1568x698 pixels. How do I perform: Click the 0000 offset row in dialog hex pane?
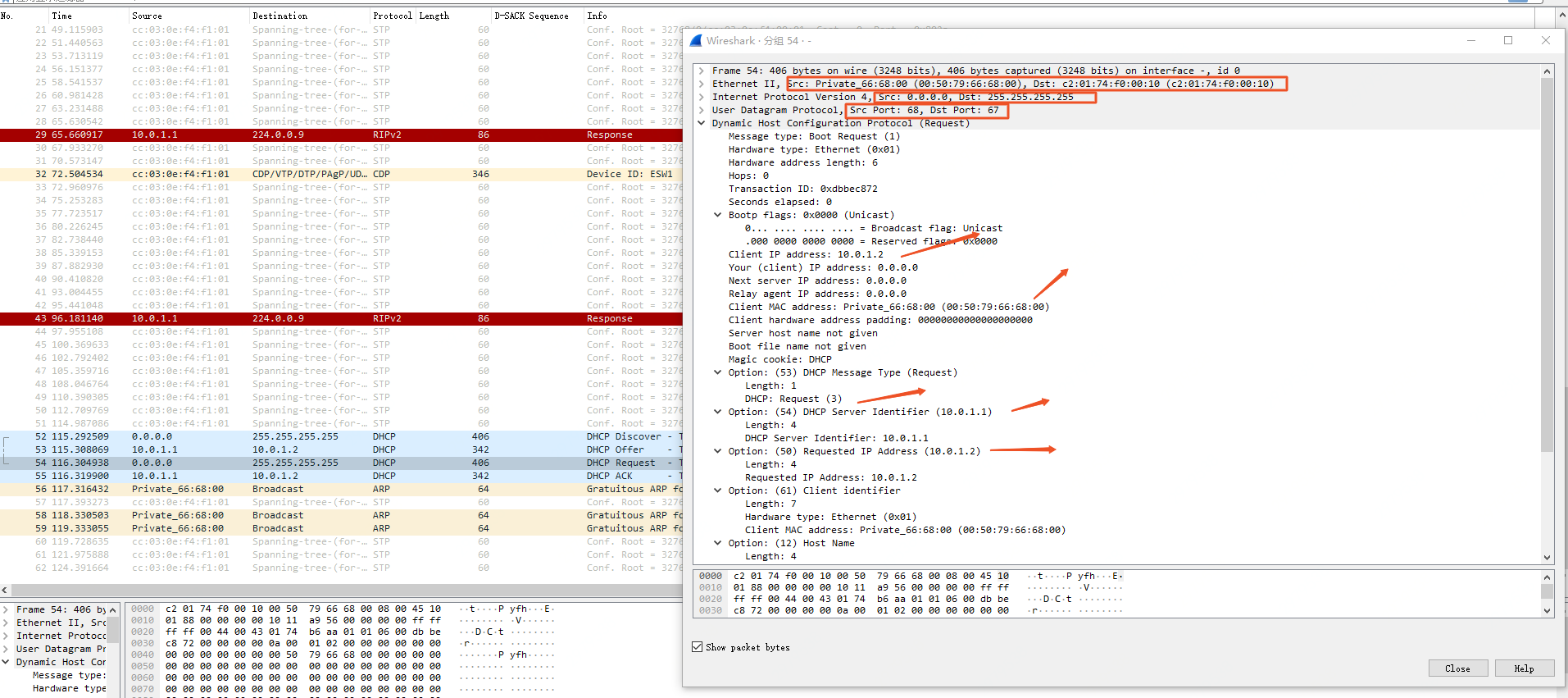pyautogui.click(x=911, y=576)
